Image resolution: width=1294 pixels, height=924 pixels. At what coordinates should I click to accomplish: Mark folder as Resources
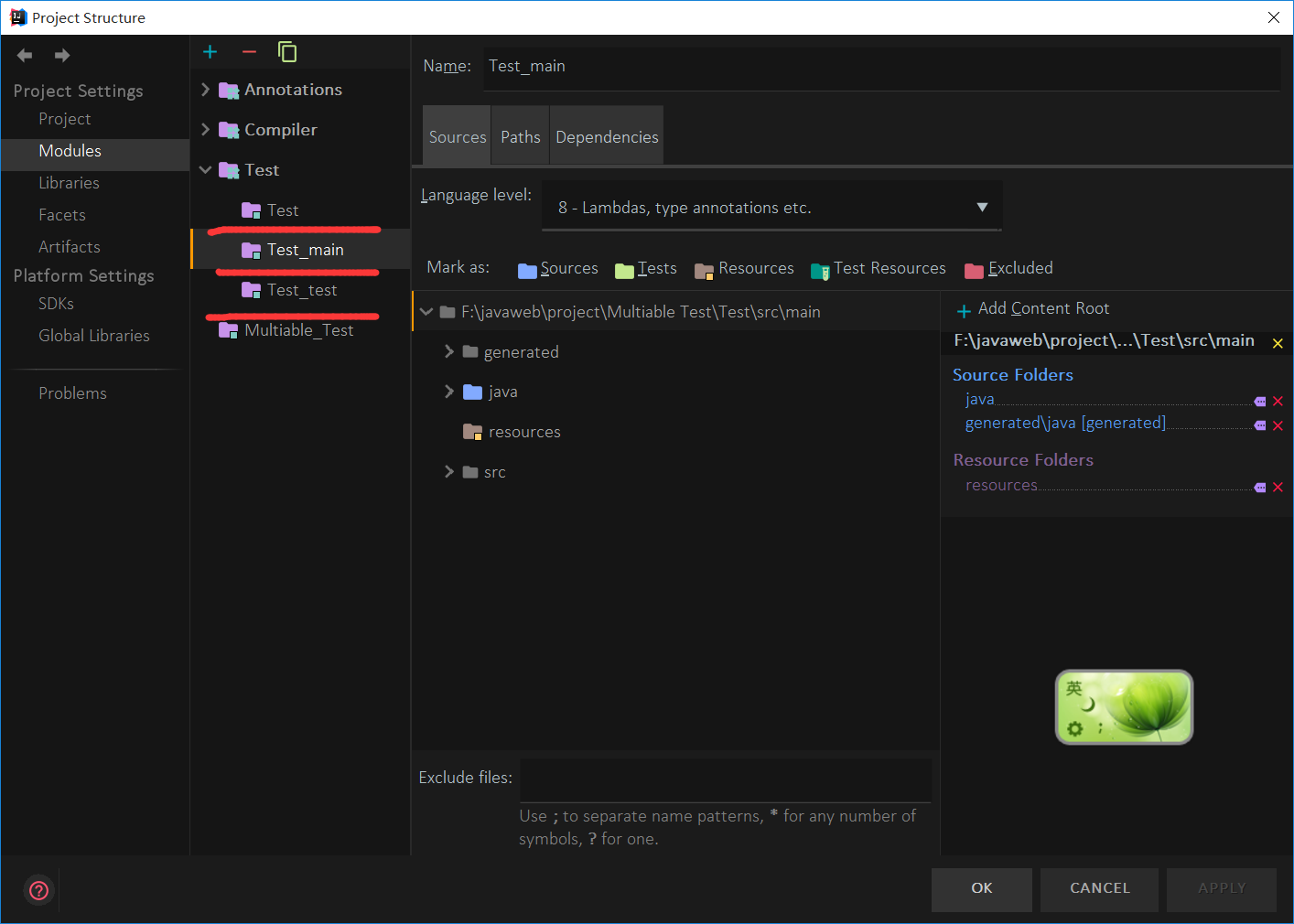744,268
